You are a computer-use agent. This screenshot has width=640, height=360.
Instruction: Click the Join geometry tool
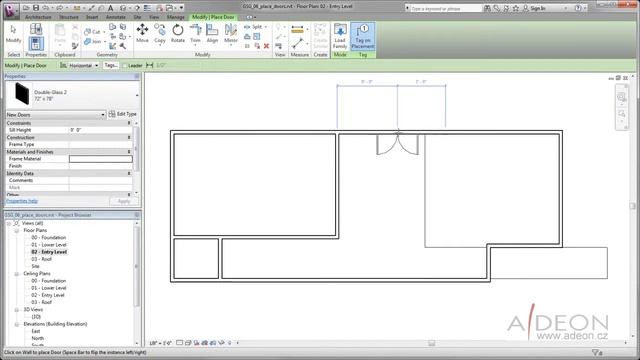click(x=93, y=41)
